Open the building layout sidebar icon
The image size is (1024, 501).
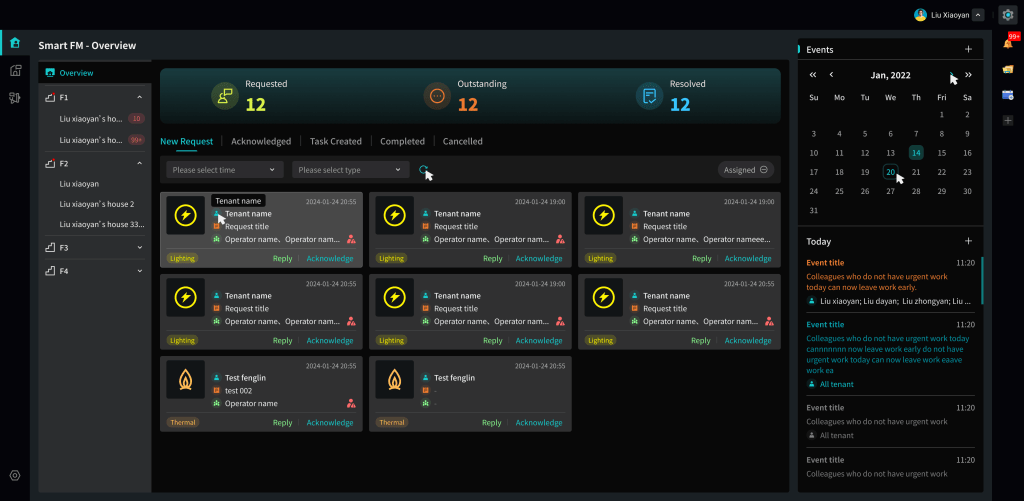15,71
